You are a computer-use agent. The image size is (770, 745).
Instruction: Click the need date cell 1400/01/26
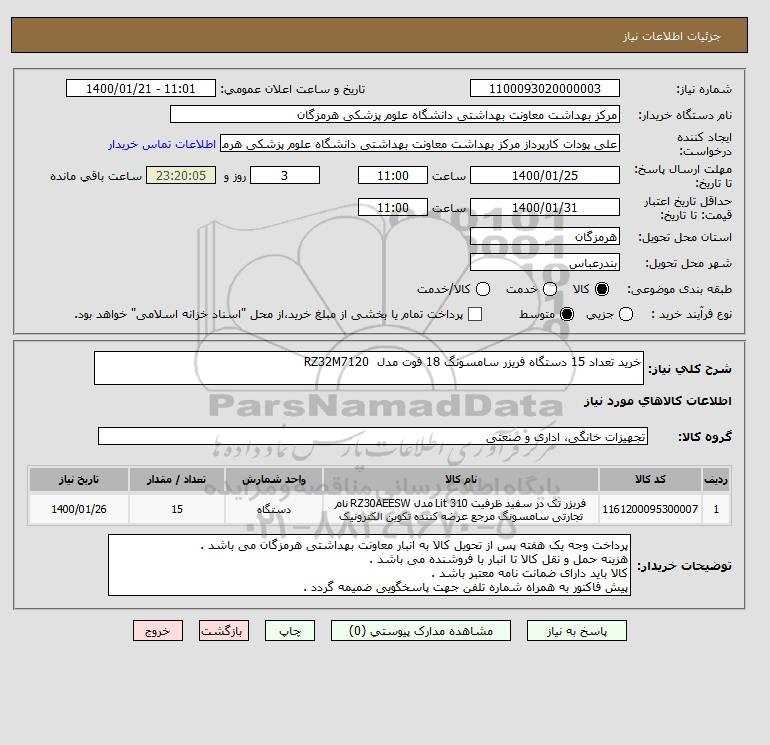coord(79,509)
